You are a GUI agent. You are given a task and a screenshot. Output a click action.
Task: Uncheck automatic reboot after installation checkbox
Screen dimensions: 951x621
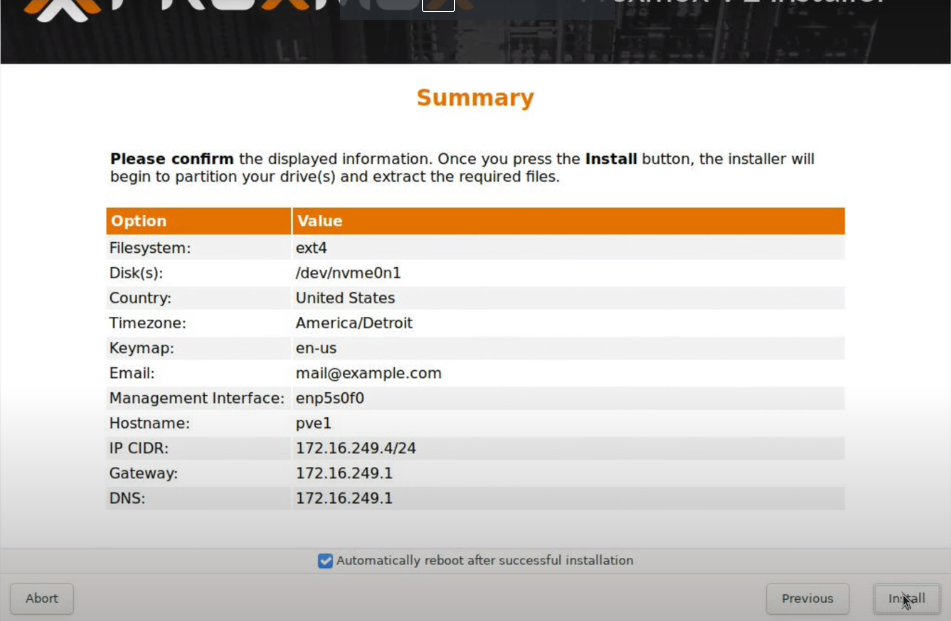pos(325,561)
